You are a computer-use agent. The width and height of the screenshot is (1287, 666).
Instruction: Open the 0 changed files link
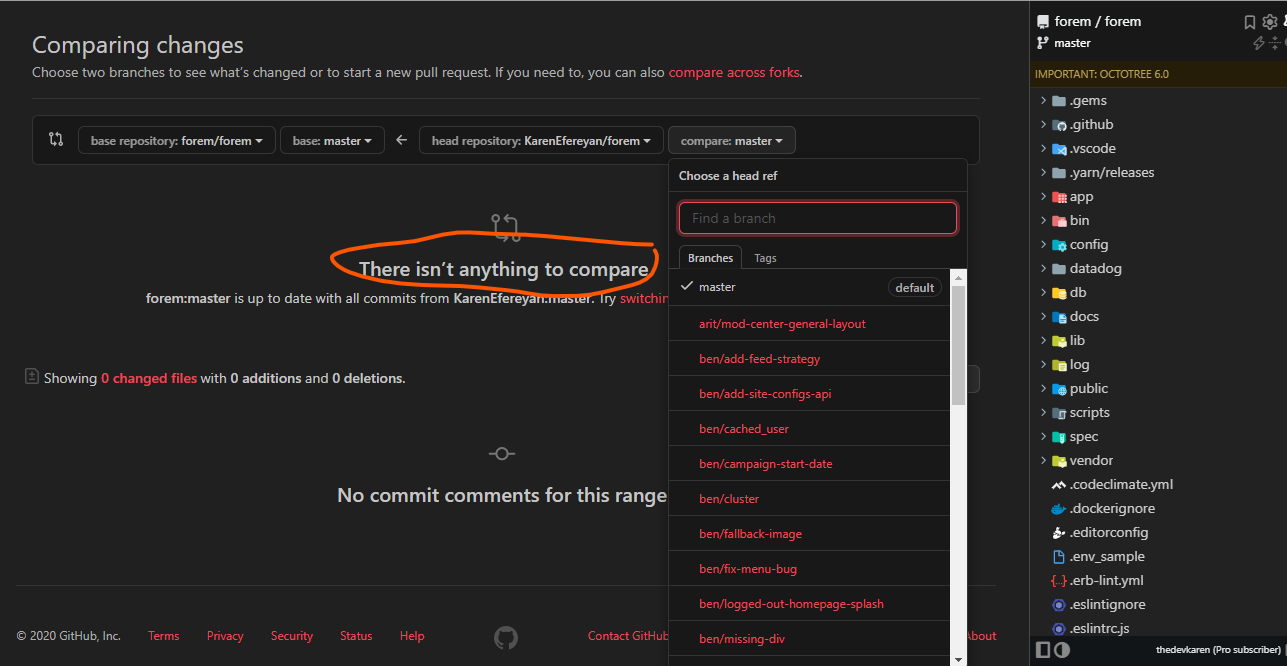coord(149,378)
